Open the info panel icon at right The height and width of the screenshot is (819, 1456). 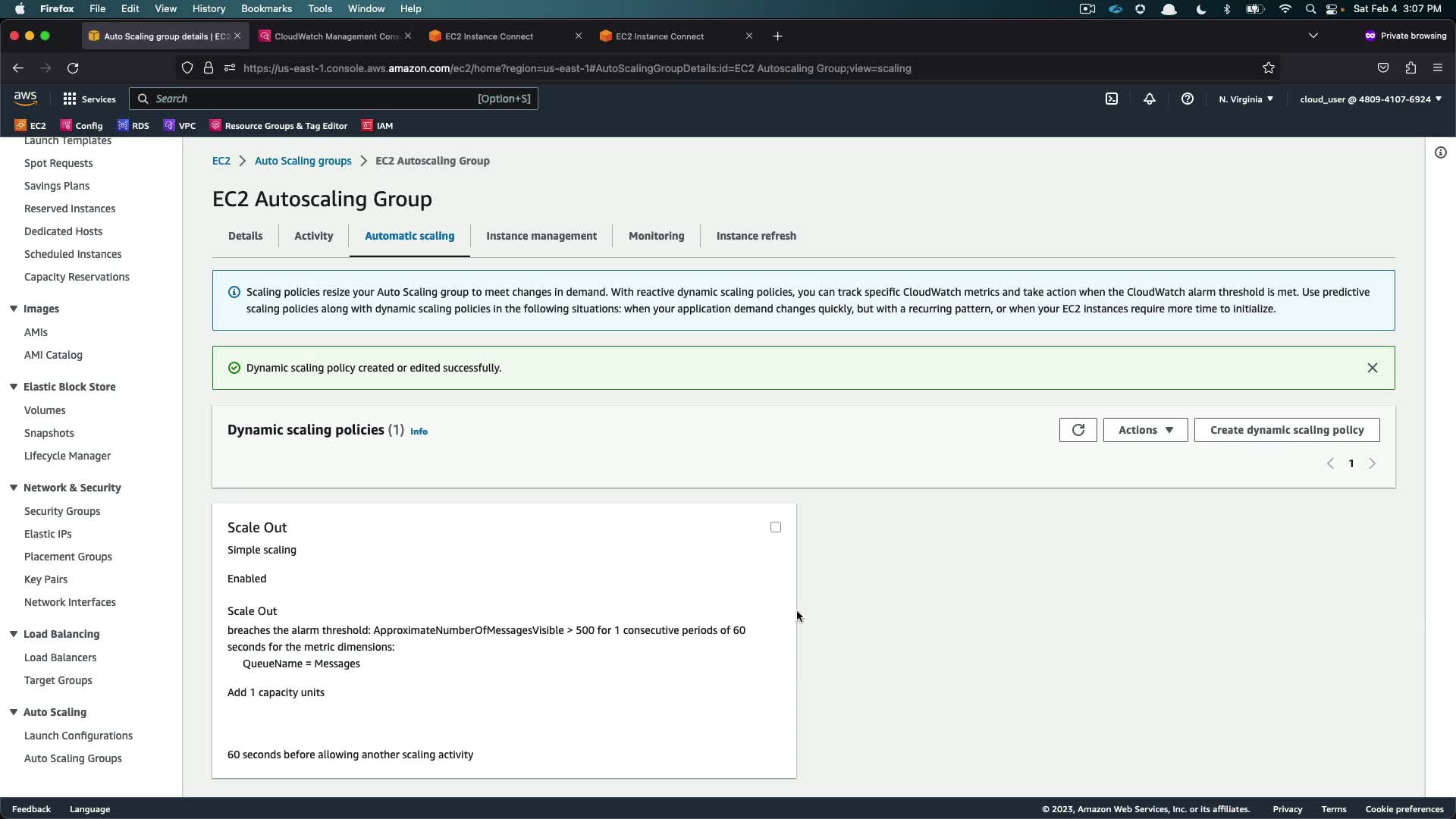(1440, 152)
